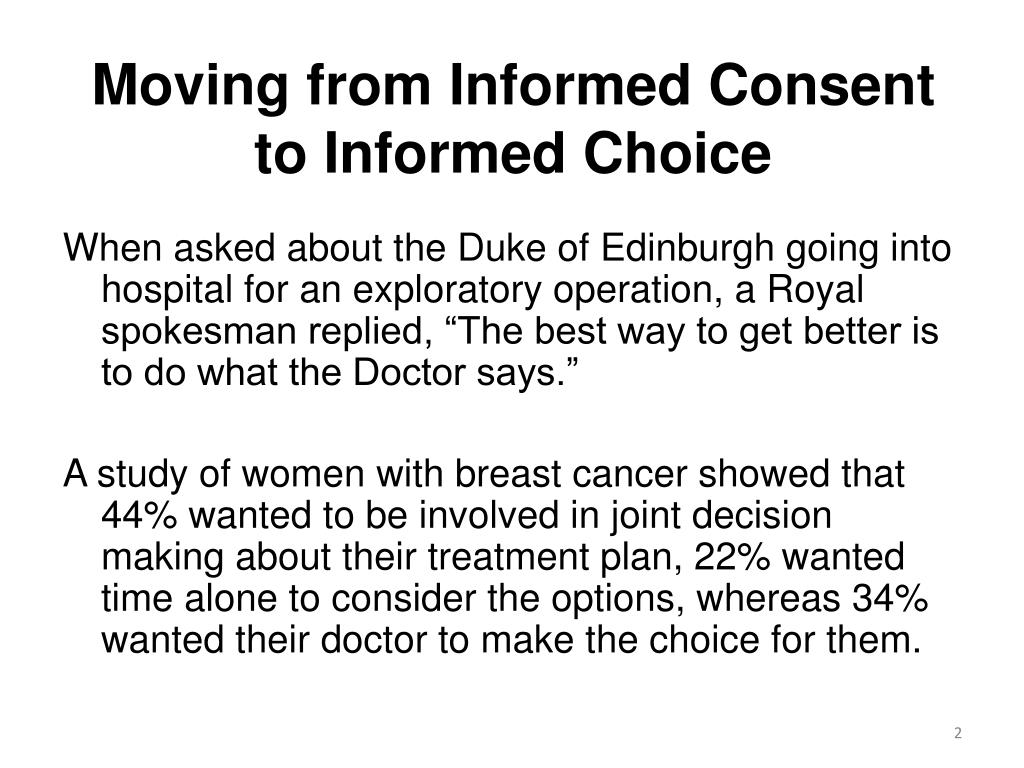Click the words 'Royal spokesman replied'
1024x768 pixels.
[482, 311]
